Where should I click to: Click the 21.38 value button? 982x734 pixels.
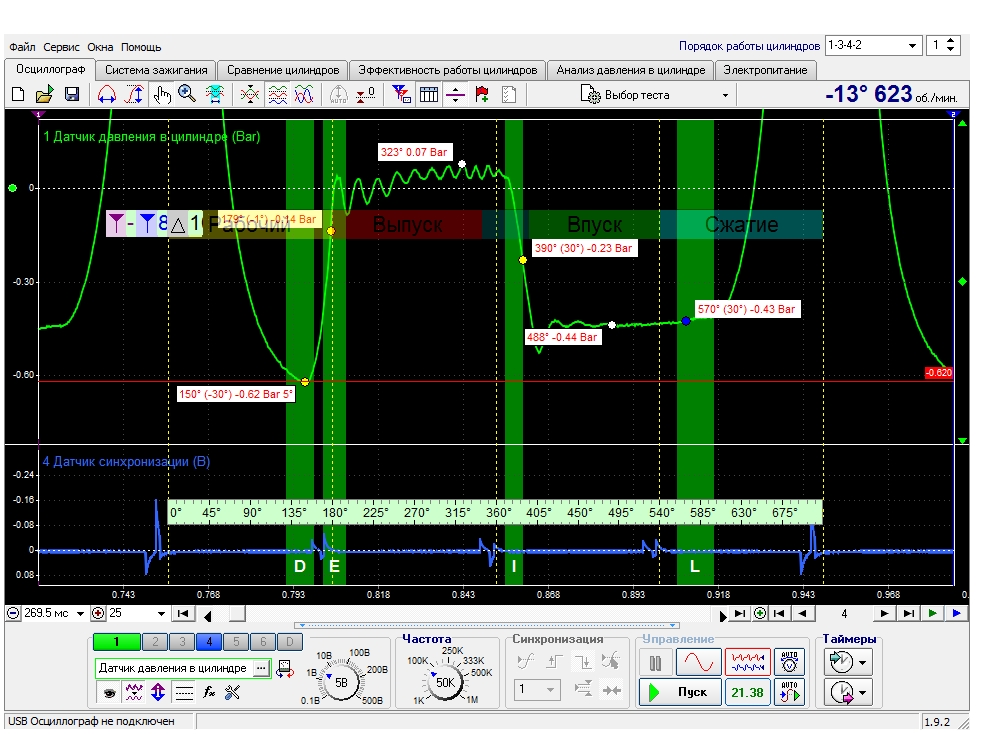click(747, 693)
